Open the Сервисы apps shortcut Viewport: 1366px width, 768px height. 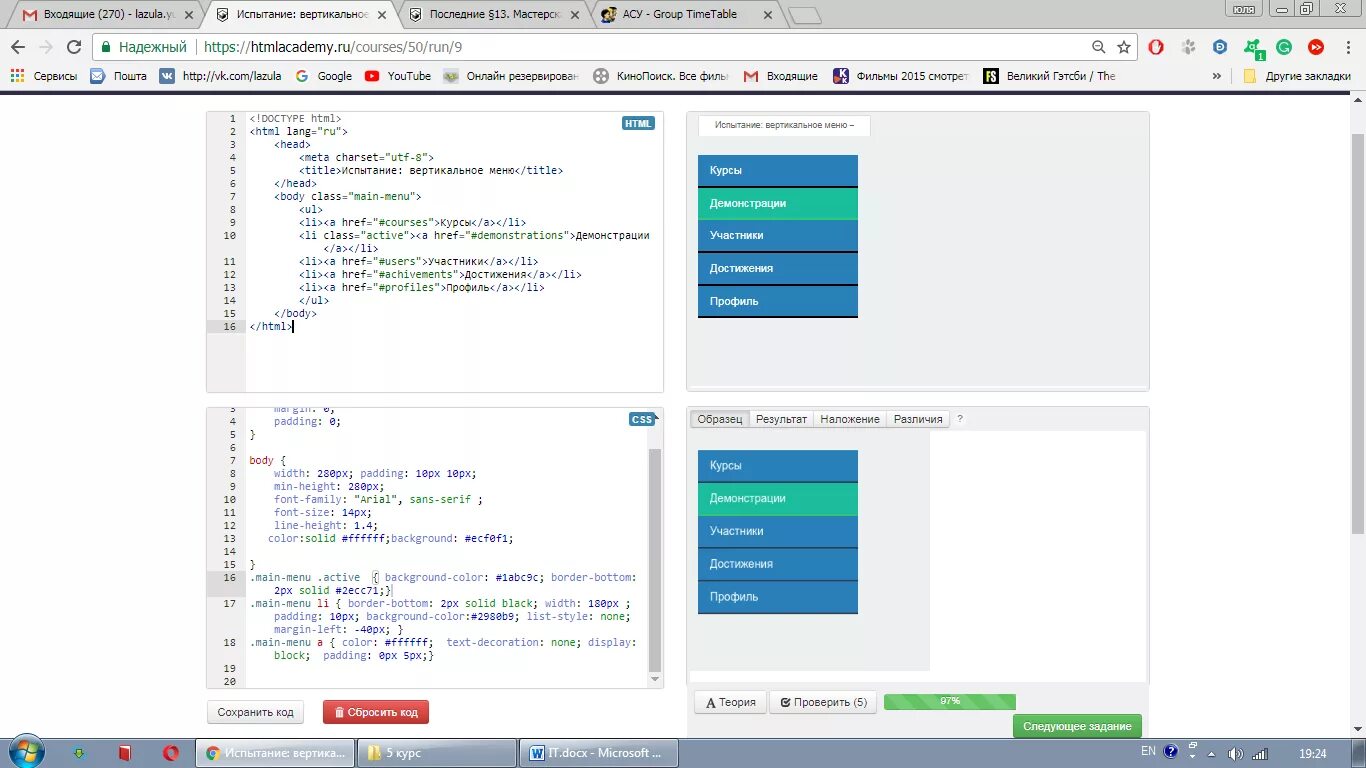pyautogui.click(x=44, y=76)
